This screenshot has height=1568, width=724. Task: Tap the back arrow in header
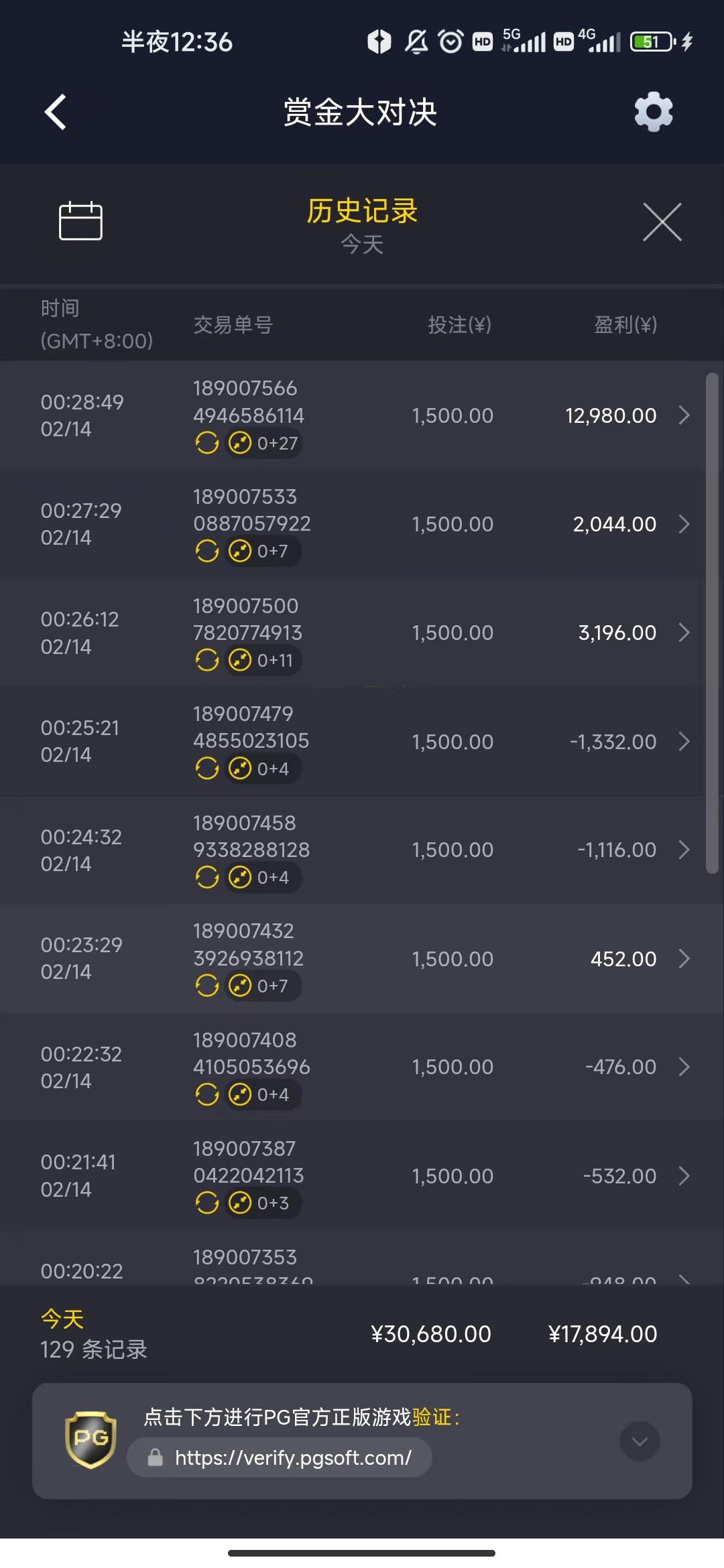[x=56, y=112]
